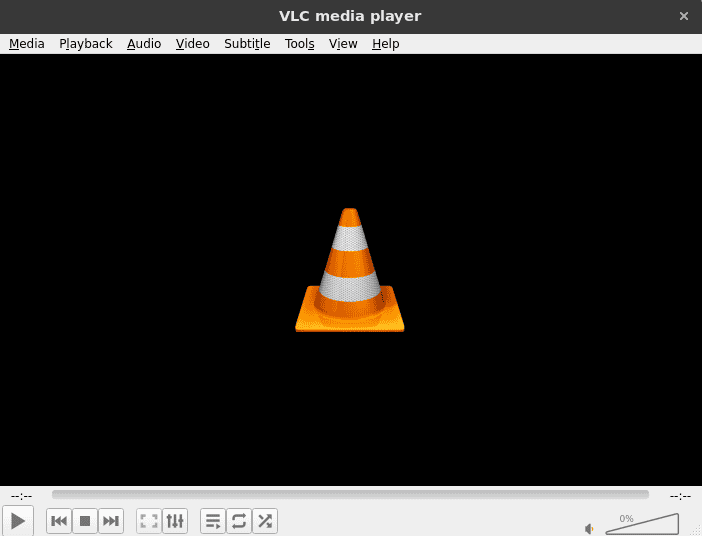Set volume on the triangle slider
The height and width of the screenshot is (536, 702).
pyautogui.click(x=642, y=524)
